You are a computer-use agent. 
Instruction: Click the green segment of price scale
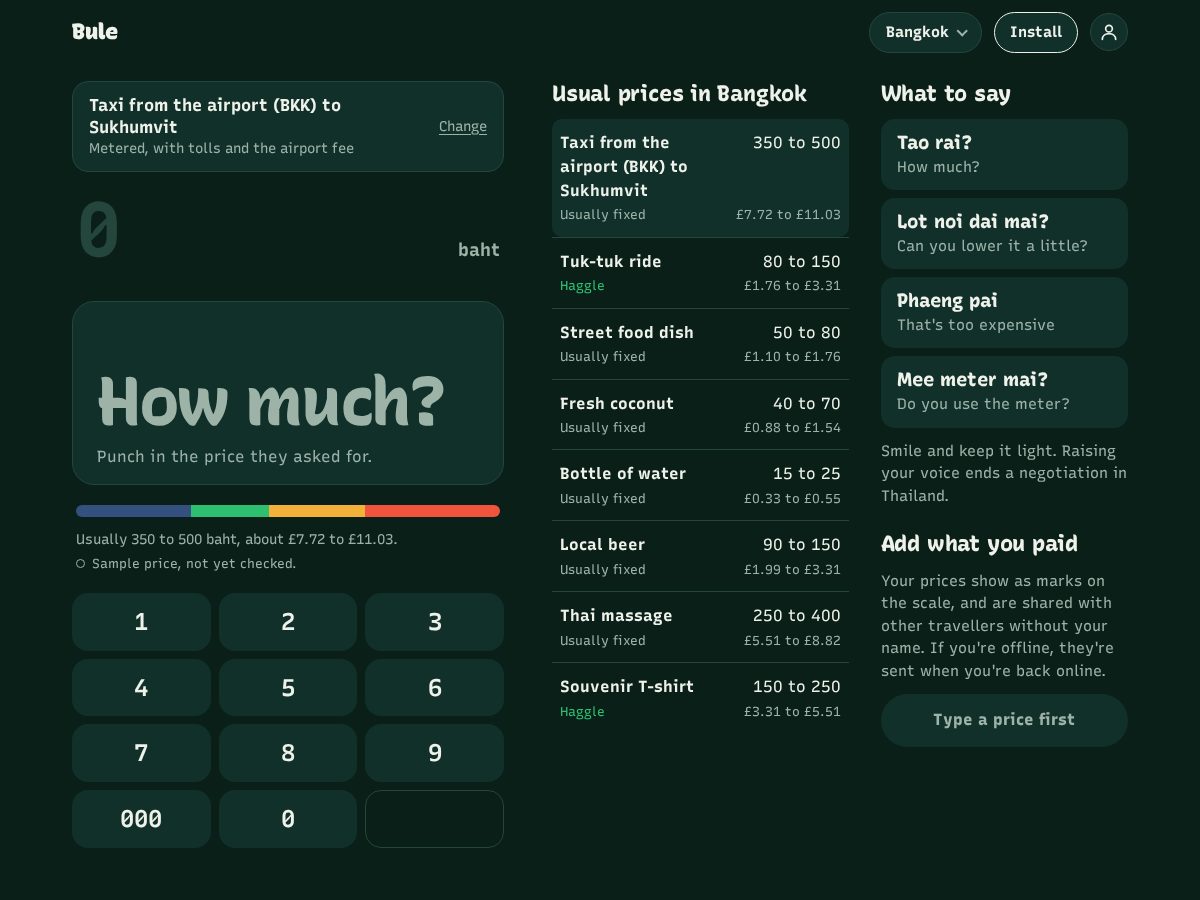230,511
